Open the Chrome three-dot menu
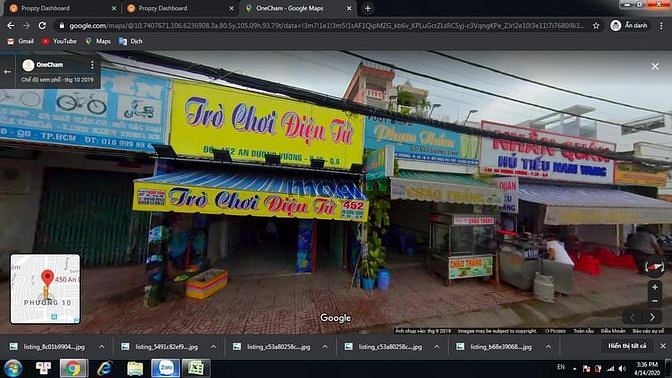 point(661,26)
